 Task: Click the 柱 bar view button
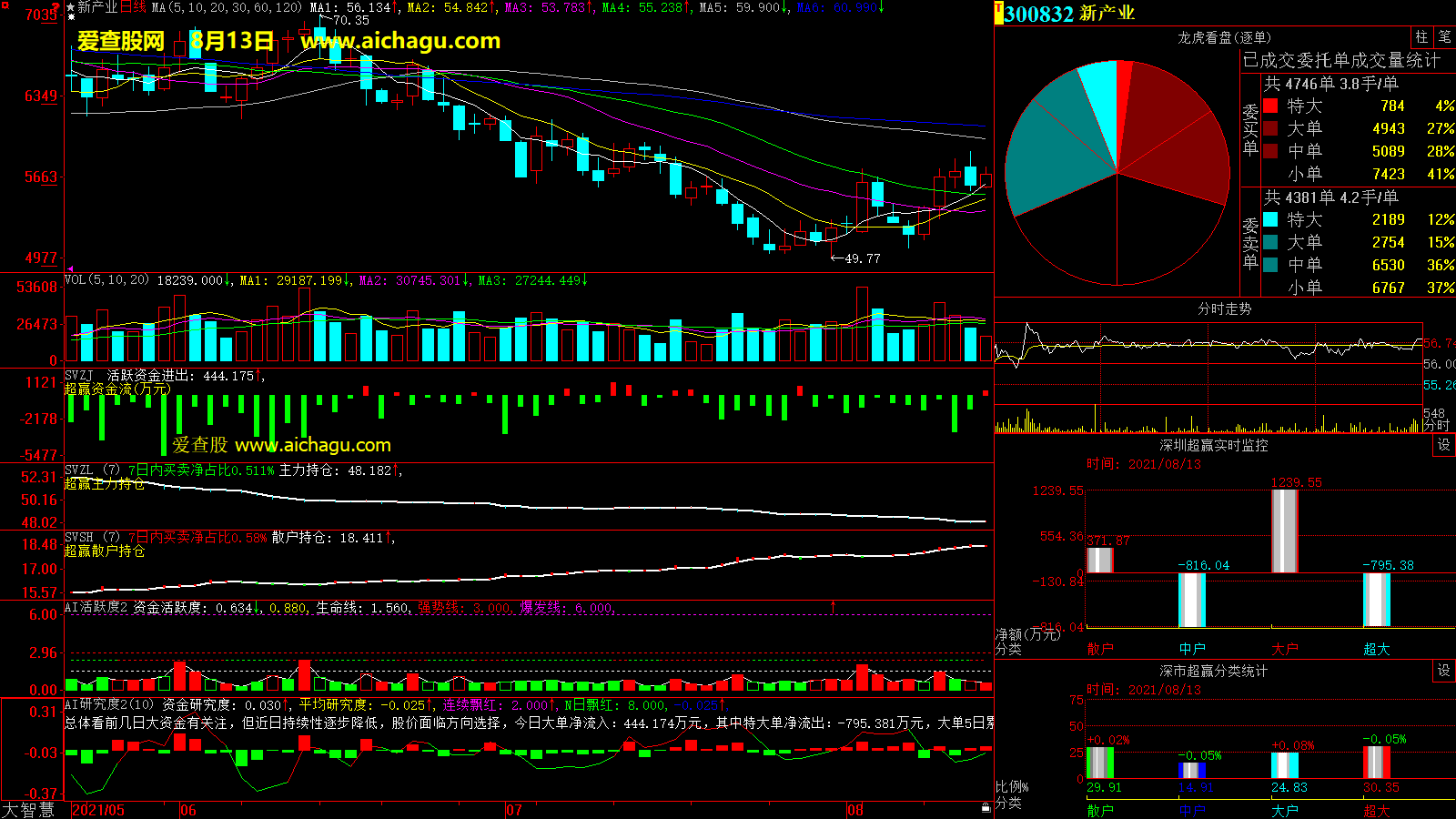1421,37
